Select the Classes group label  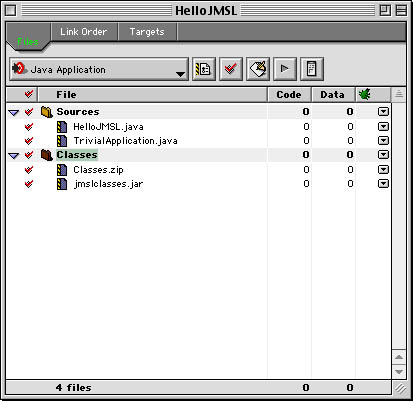coord(77,155)
